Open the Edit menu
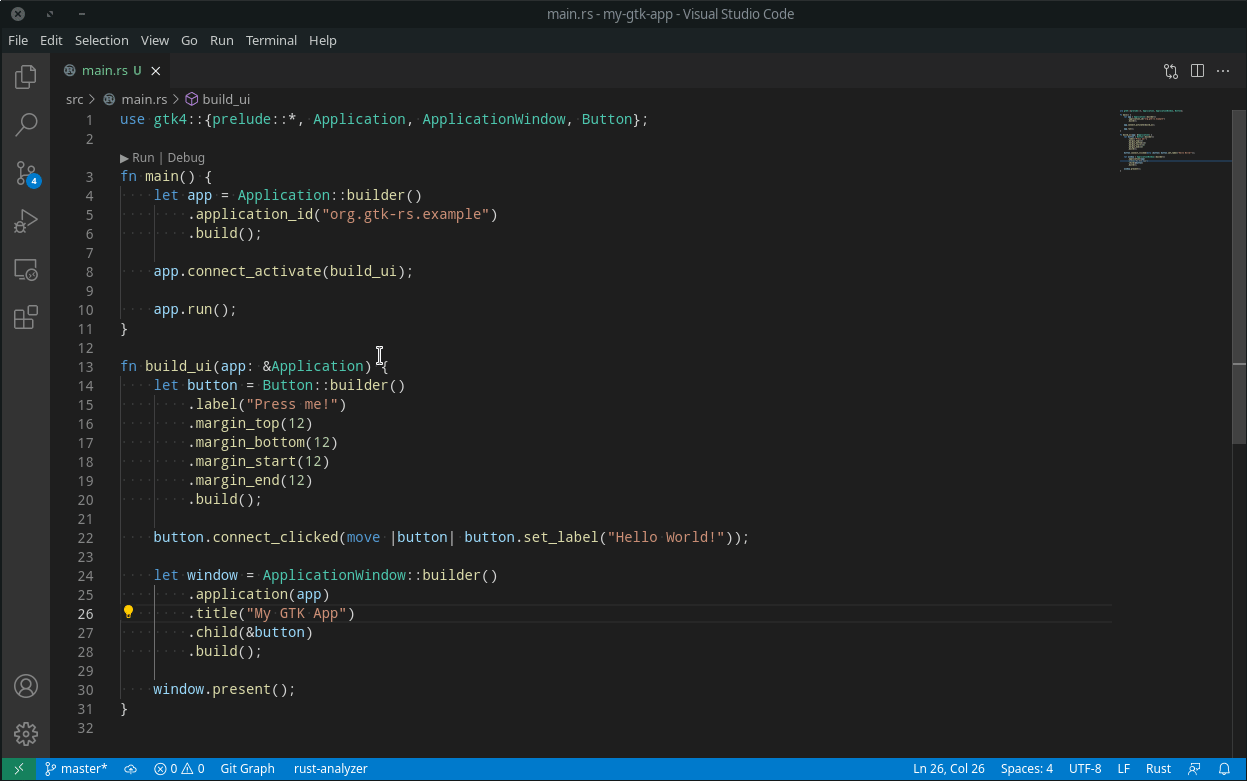The image size is (1247, 781). click(51, 41)
